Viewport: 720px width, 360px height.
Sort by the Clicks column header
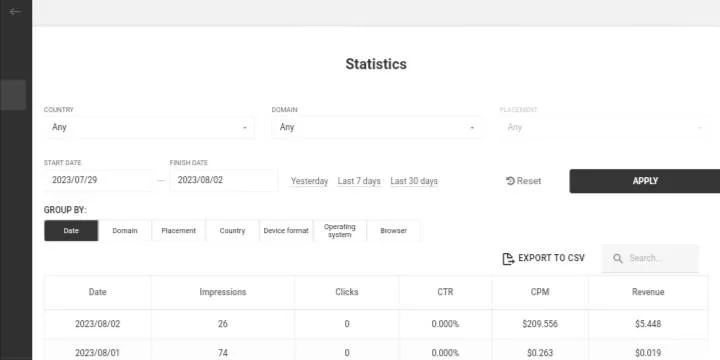point(347,292)
